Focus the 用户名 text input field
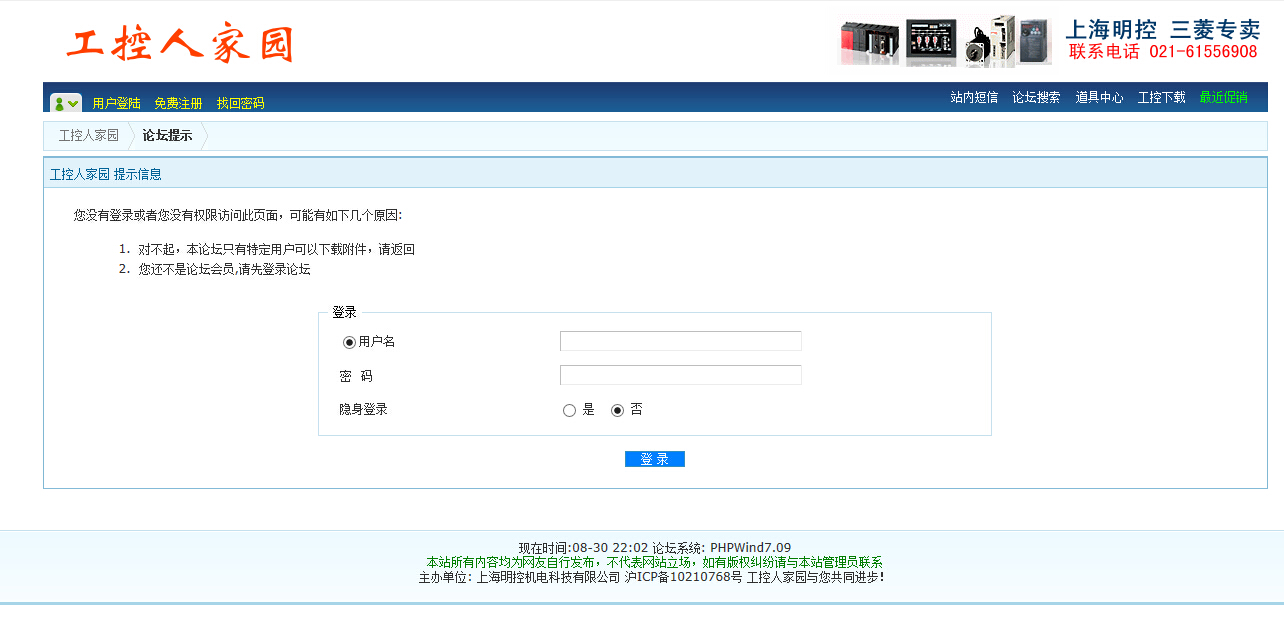The height and width of the screenshot is (633, 1284). pos(680,341)
